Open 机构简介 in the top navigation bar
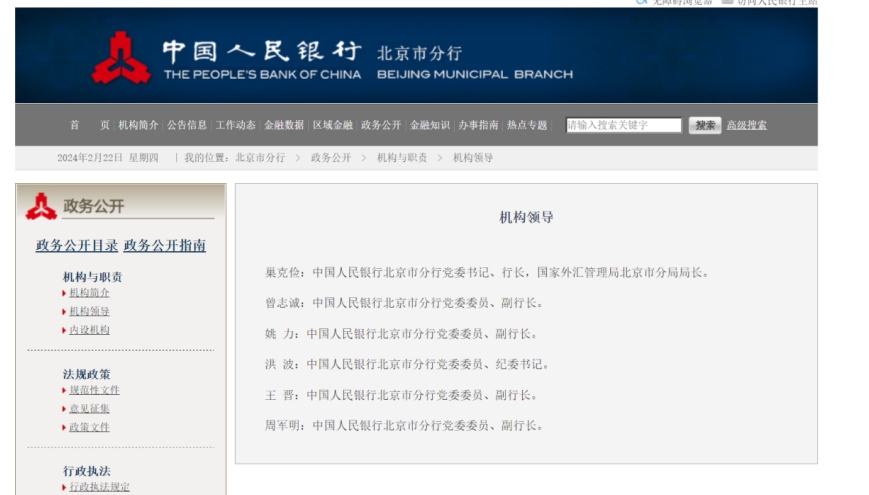 point(138,125)
